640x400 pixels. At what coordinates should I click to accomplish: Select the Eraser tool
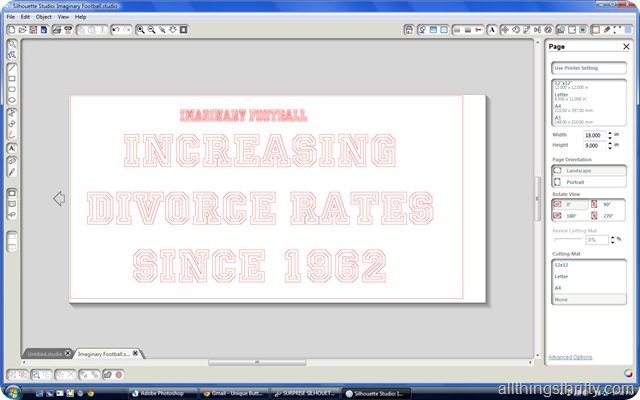[12, 160]
